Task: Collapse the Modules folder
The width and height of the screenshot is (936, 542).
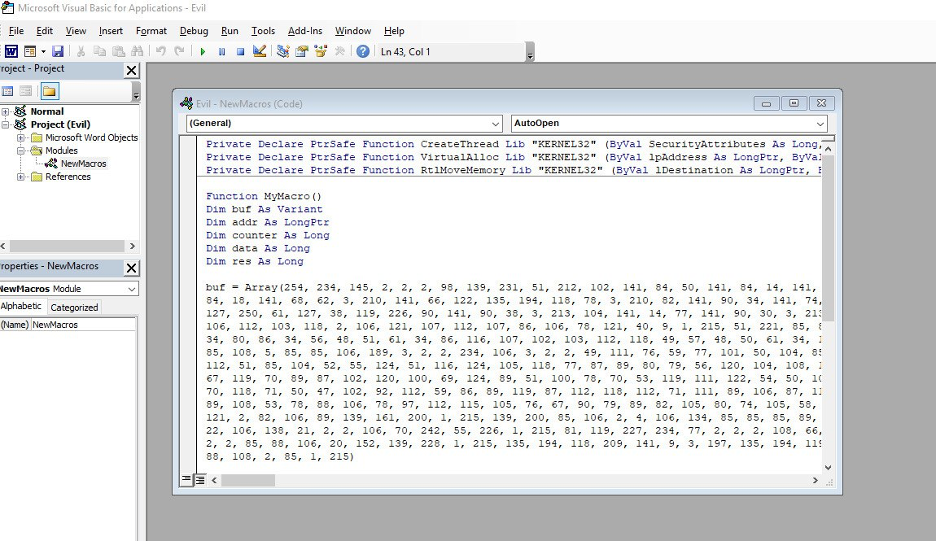Action: (x=21, y=151)
